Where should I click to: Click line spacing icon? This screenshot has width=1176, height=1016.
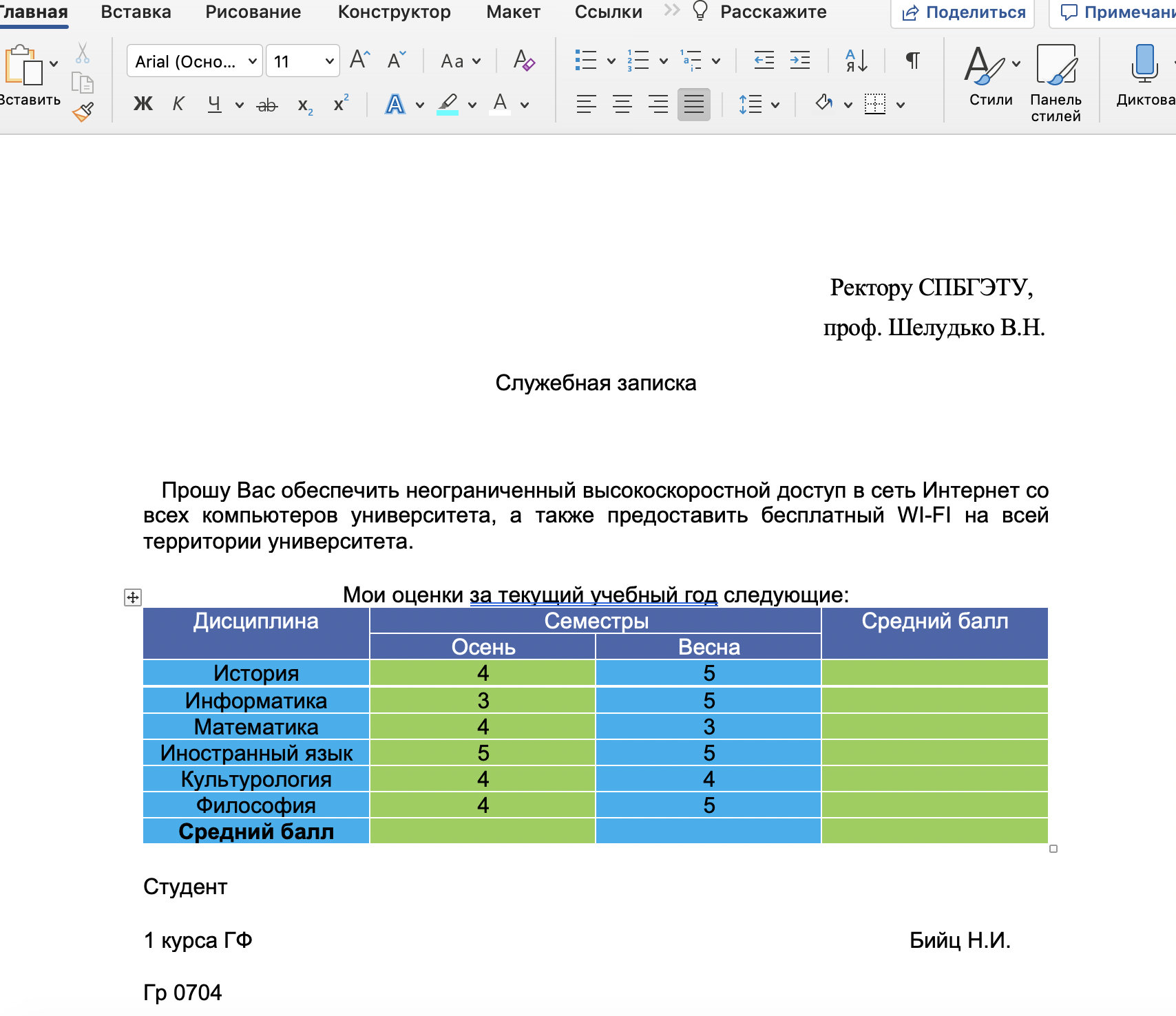750,104
